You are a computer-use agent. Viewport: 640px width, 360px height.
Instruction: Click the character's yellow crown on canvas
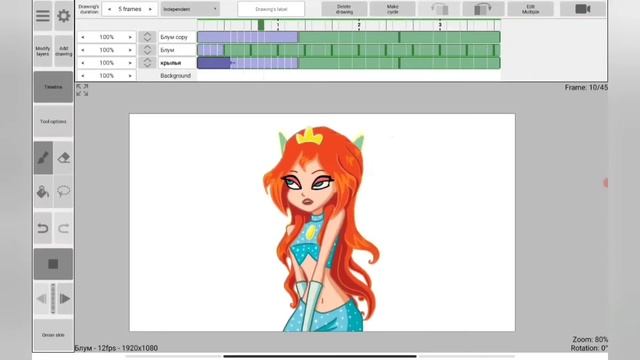pos(309,136)
